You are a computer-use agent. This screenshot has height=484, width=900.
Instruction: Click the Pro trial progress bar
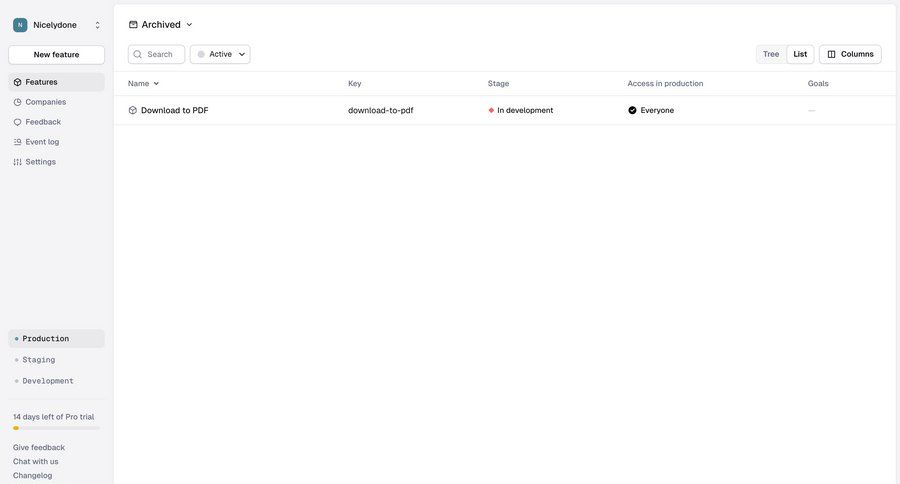56,428
